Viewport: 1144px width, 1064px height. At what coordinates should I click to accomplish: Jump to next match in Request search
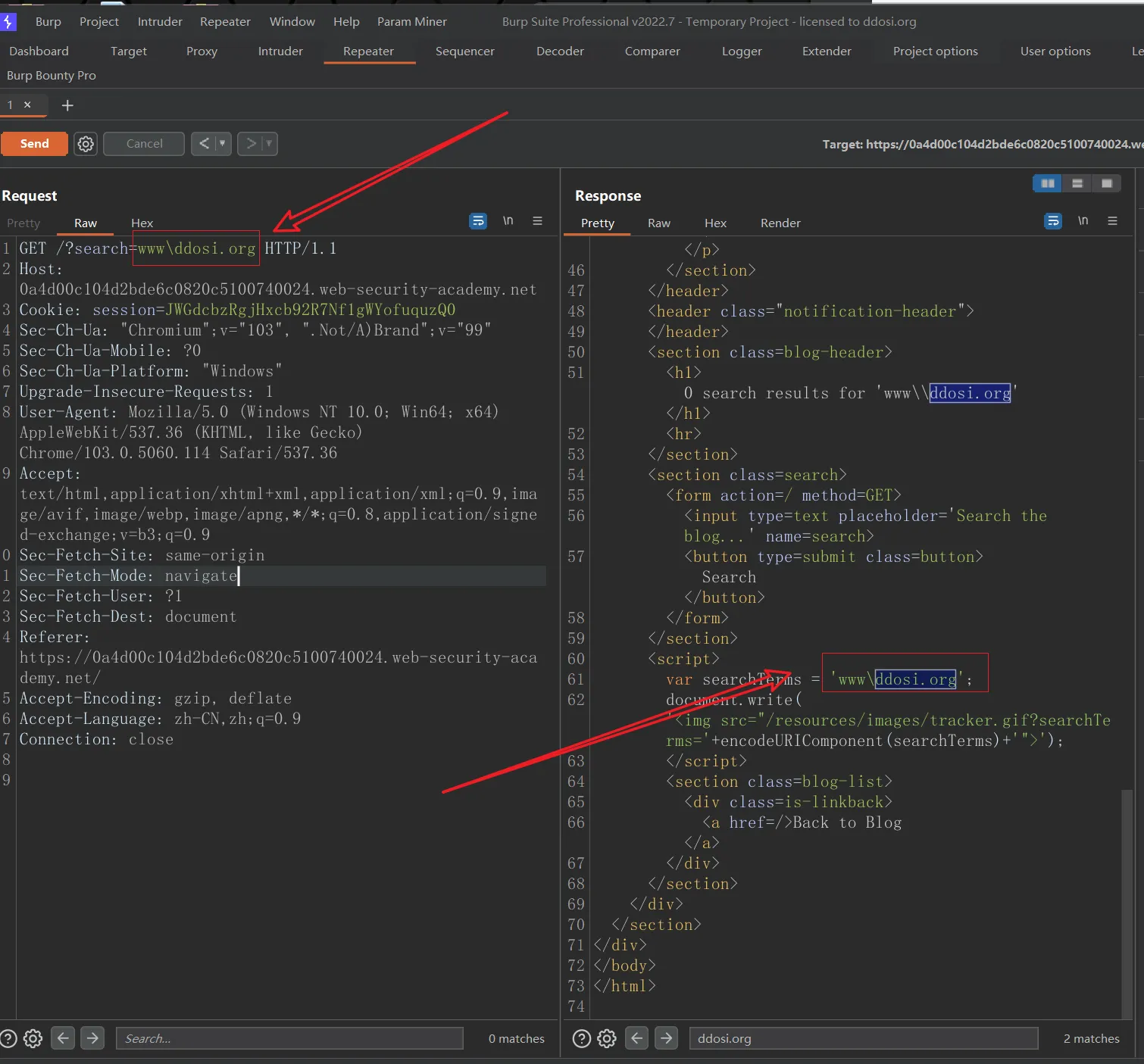click(92, 1038)
